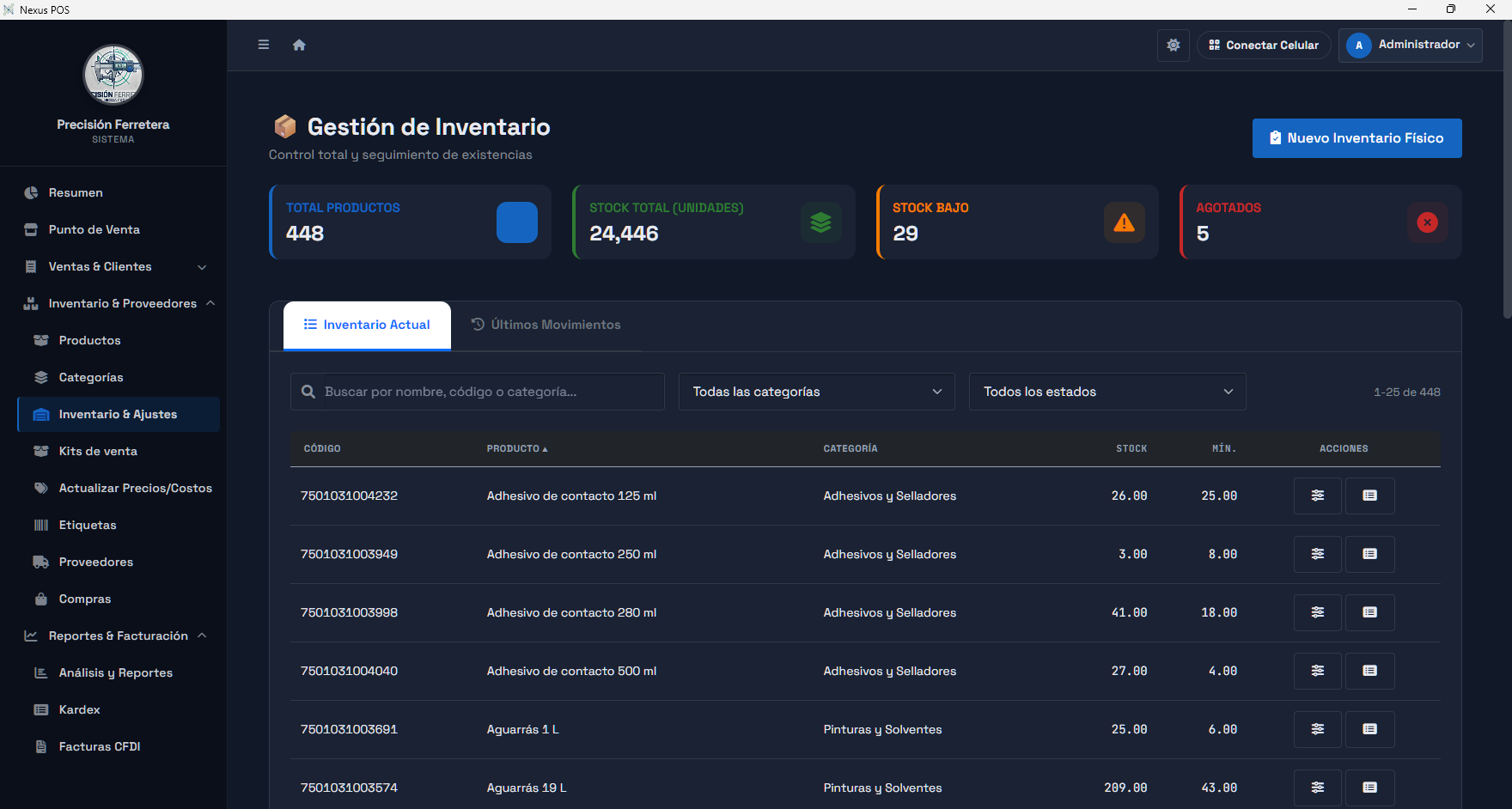Click Nuevo Inventario Físico button

1357,138
